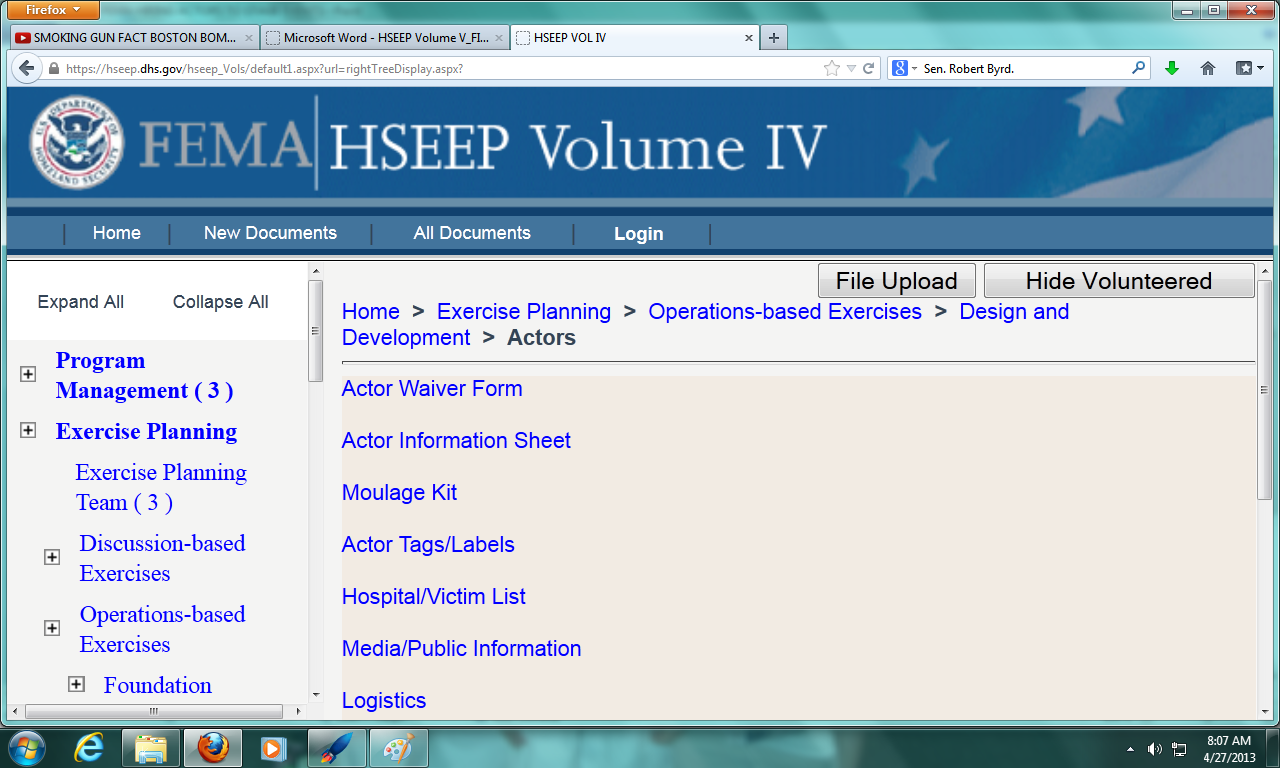The image size is (1280, 768).
Task: Open the Actor Tags/Labels link
Action: point(428,544)
